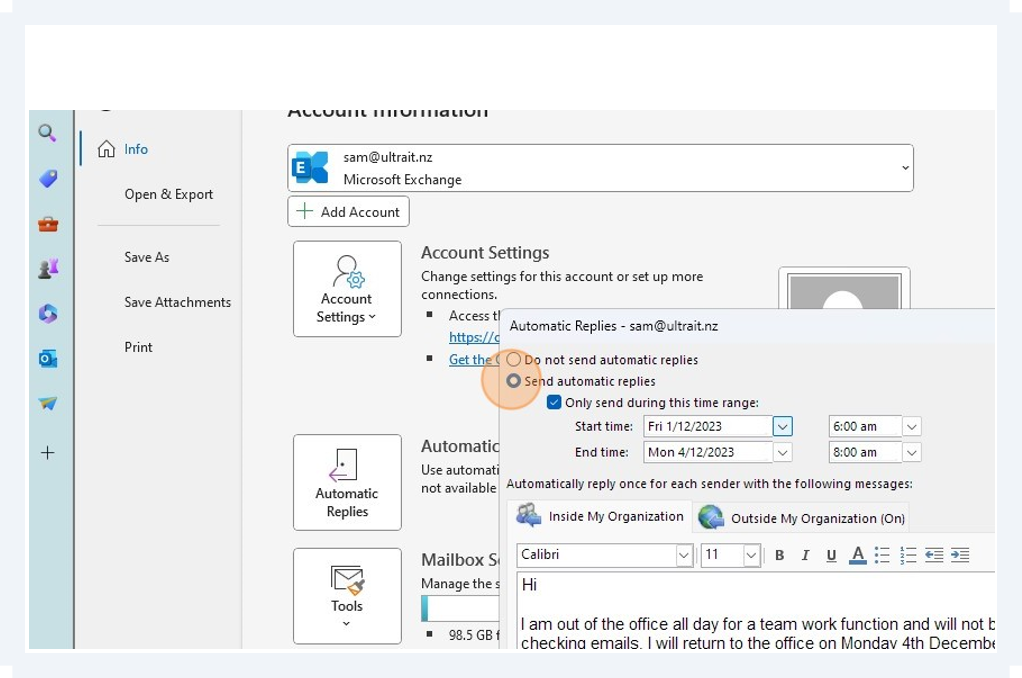Viewport: 1022px width, 678px height.
Task: Open the paper plane icon in sidebar
Action: 48,404
